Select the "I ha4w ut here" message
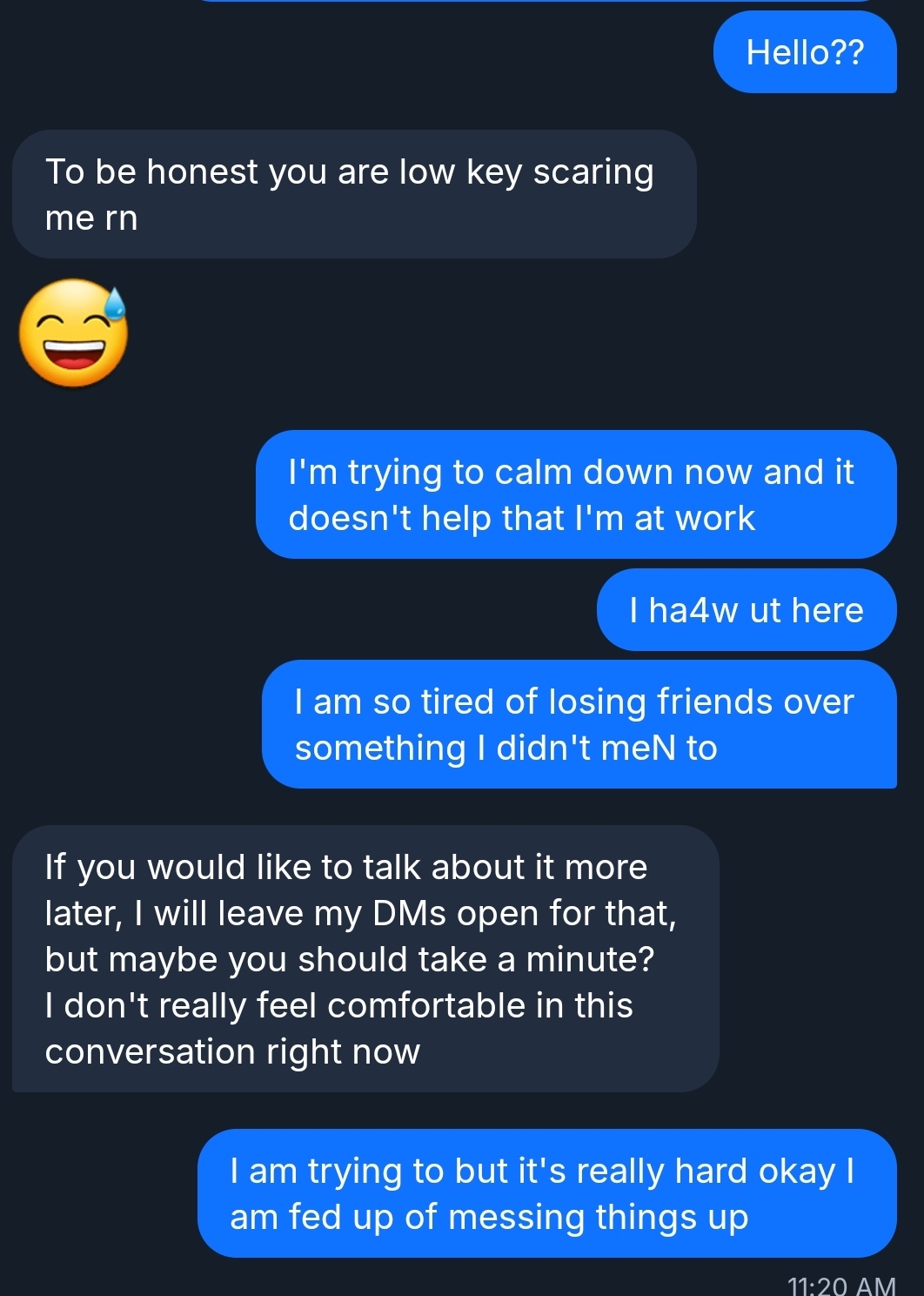The height and width of the screenshot is (1296, 924). pyautogui.click(x=746, y=610)
